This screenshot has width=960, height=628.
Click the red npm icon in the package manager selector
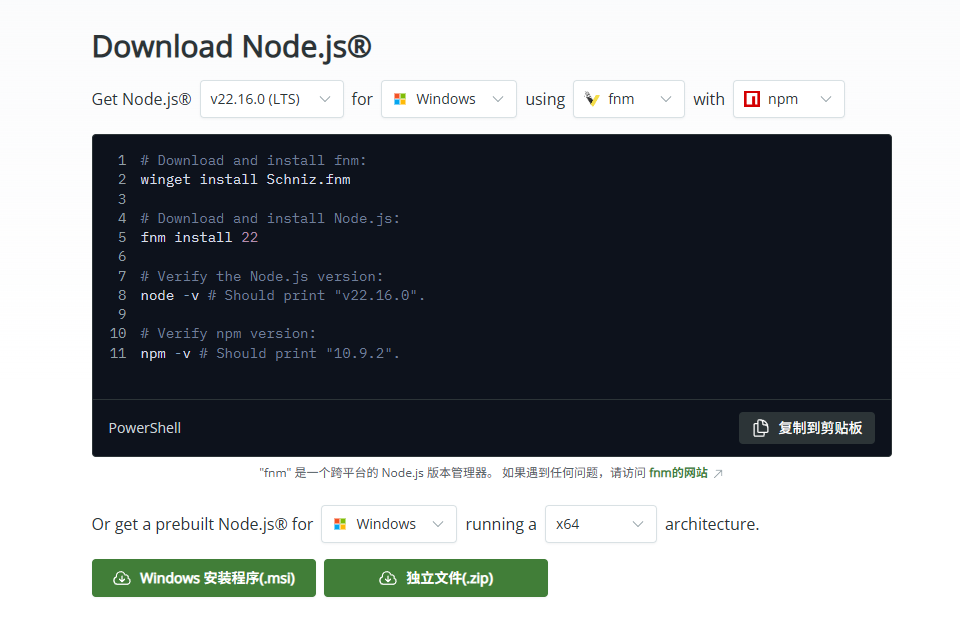coord(754,99)
